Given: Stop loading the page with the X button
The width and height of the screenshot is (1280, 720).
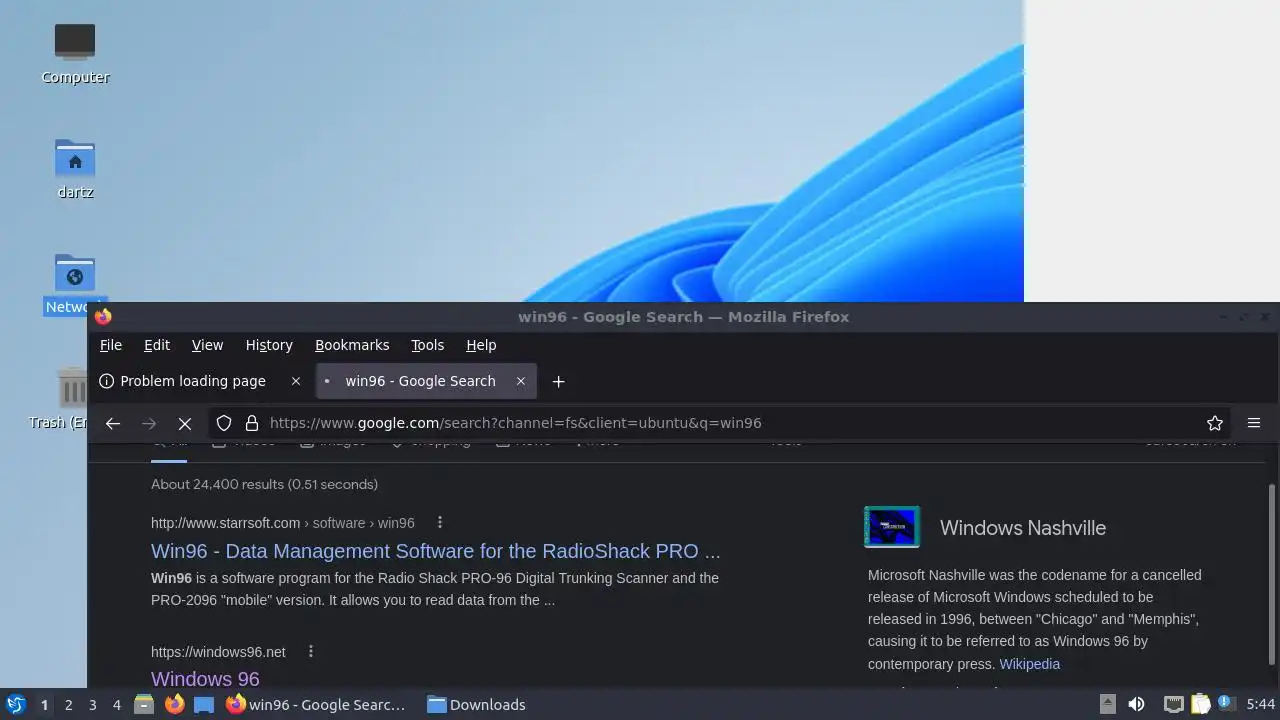Looking at the screenshot, I should (x=185, y=423).
